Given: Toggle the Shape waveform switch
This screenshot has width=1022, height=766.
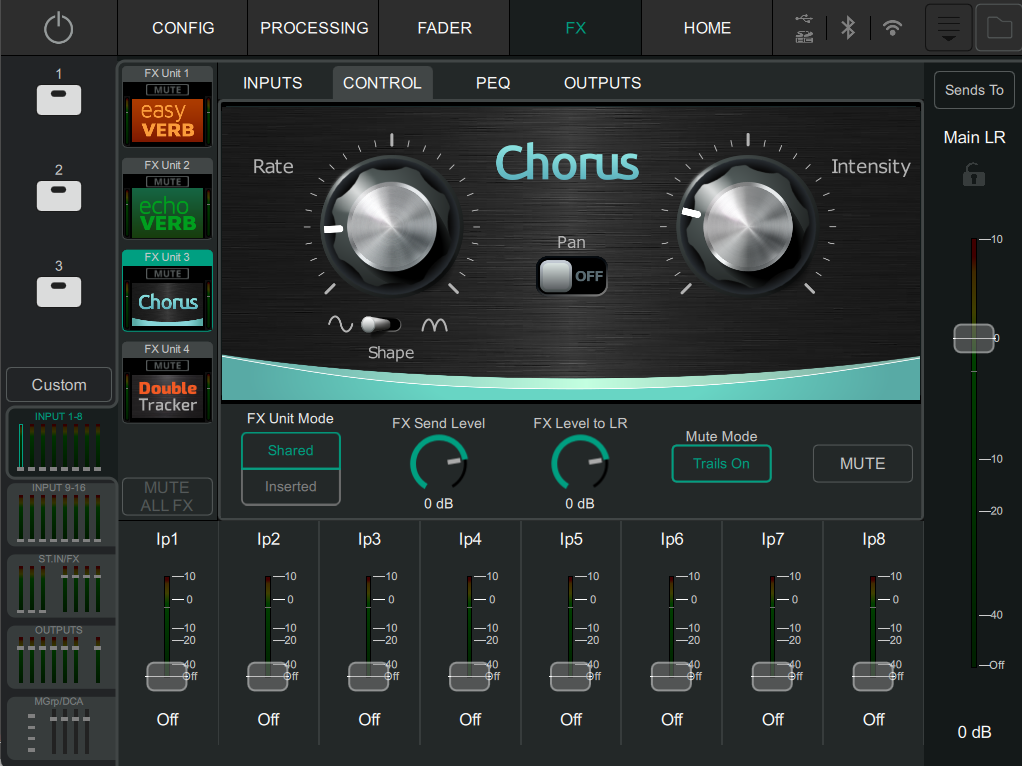Looking at the screenshot, I should [380, 324].
